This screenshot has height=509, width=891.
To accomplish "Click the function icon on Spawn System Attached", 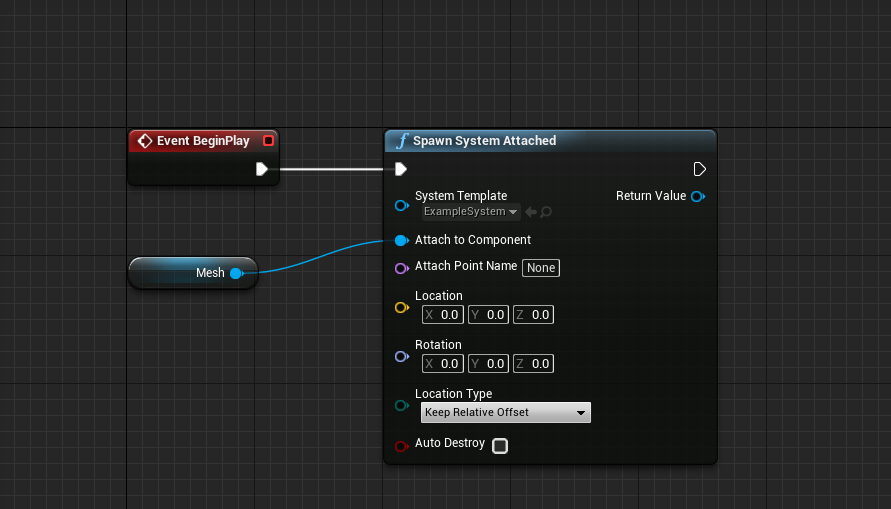I will 402,141.
